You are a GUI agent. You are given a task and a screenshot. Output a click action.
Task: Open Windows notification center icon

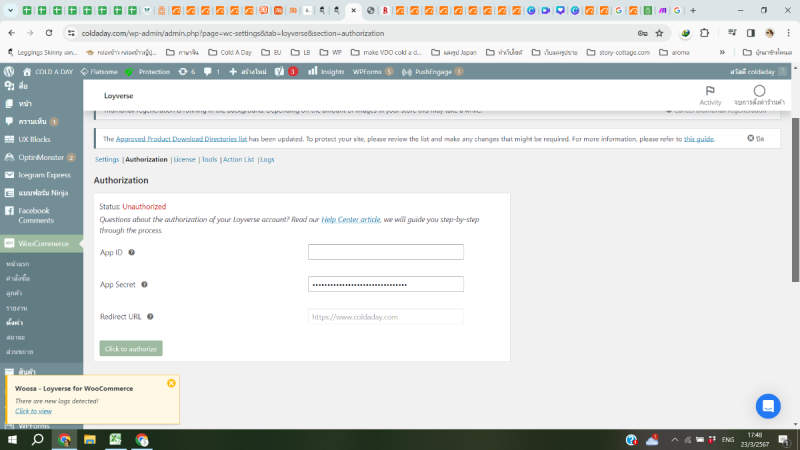click(784, 440)
